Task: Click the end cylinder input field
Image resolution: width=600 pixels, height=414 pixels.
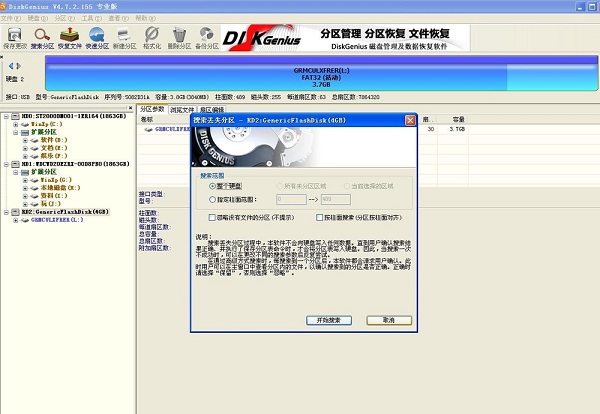Action: 336,199
